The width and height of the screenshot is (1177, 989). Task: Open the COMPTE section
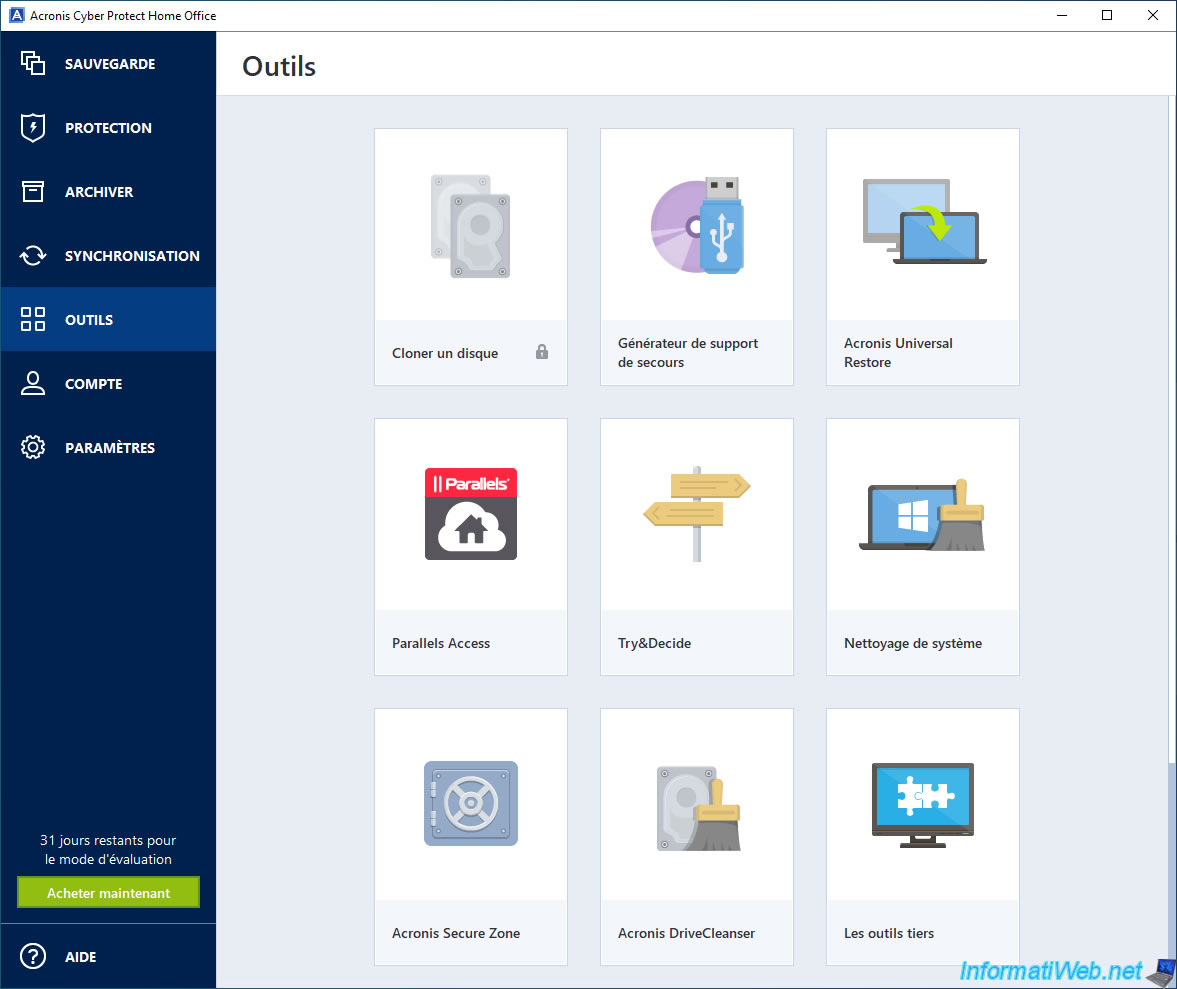point(108,383)
